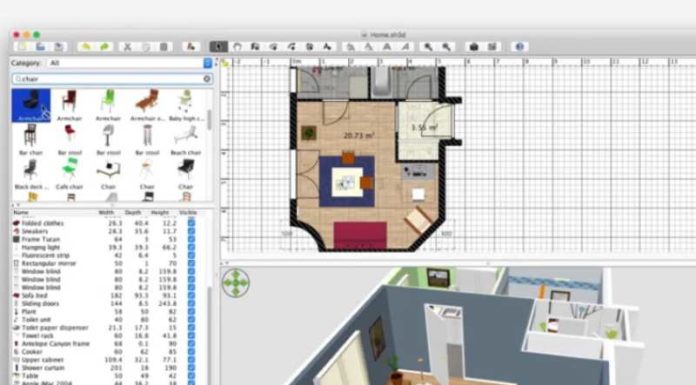Viewport: 696px width, 385px height.
Task: Switch to the Pan hand tool
Action: [x=237, y=47]
